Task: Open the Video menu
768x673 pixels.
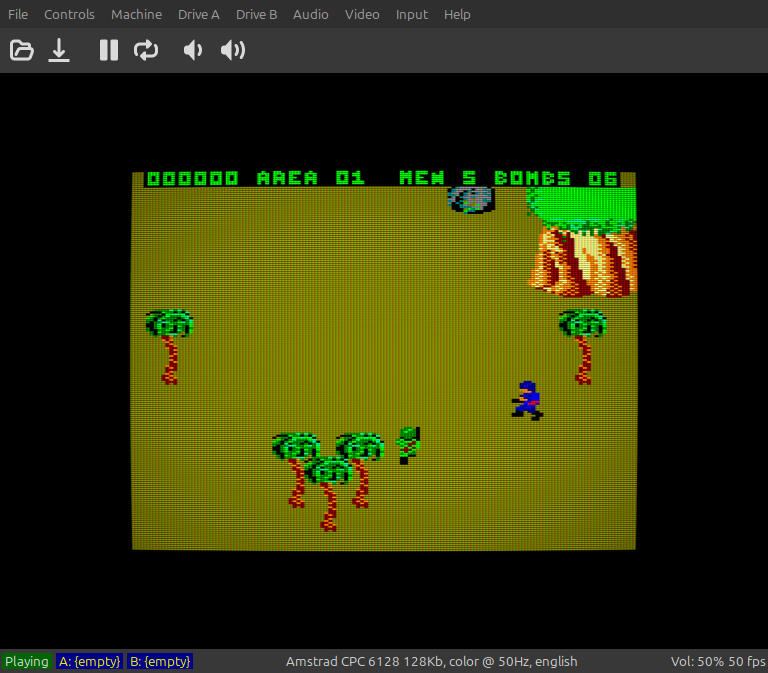Action: (362, 14)
